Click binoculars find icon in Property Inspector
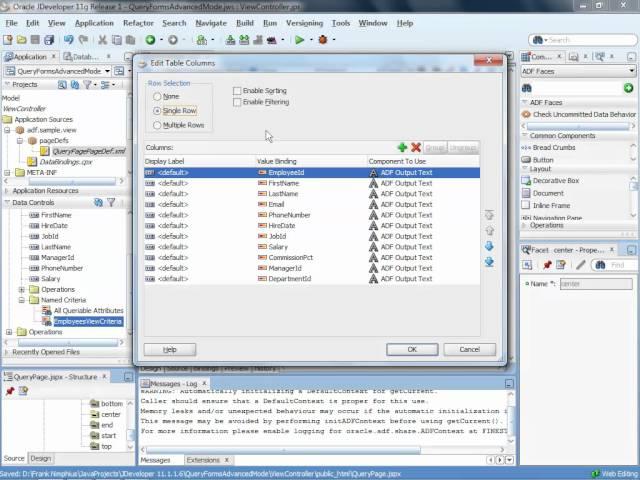This screenshot has width=640, height=480. tap(600, 265)
